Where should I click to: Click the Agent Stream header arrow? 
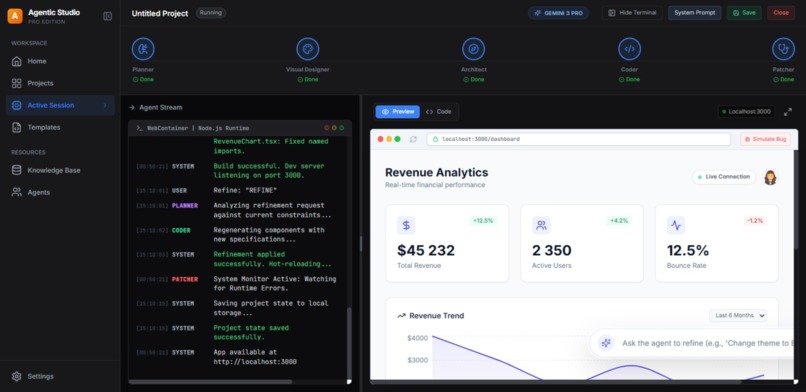tap(132, 107)
